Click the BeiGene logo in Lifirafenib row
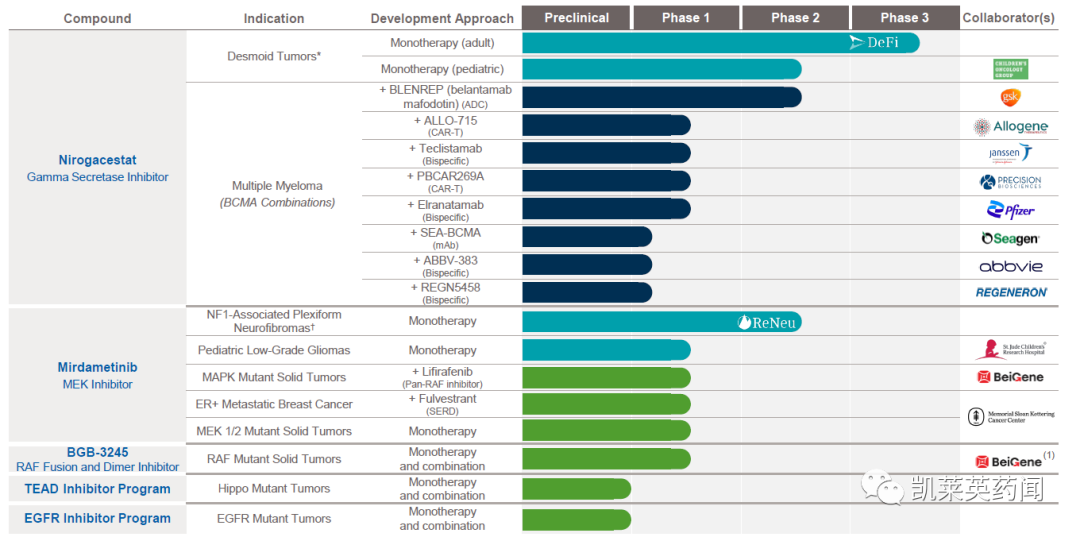This screenshot has height=537, width=1080. coord(1010,377)
